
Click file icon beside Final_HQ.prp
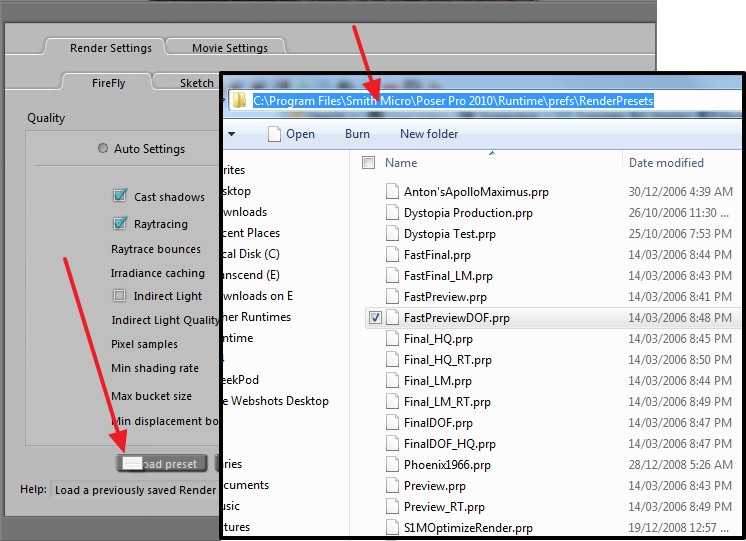pyautogui.click(x=392, y=338)
